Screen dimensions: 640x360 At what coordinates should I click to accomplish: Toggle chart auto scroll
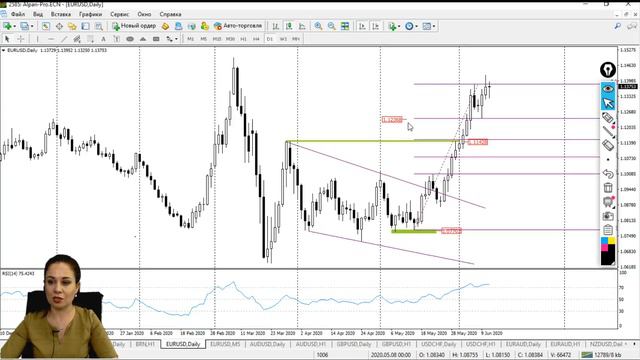click(x=362, y=26)
